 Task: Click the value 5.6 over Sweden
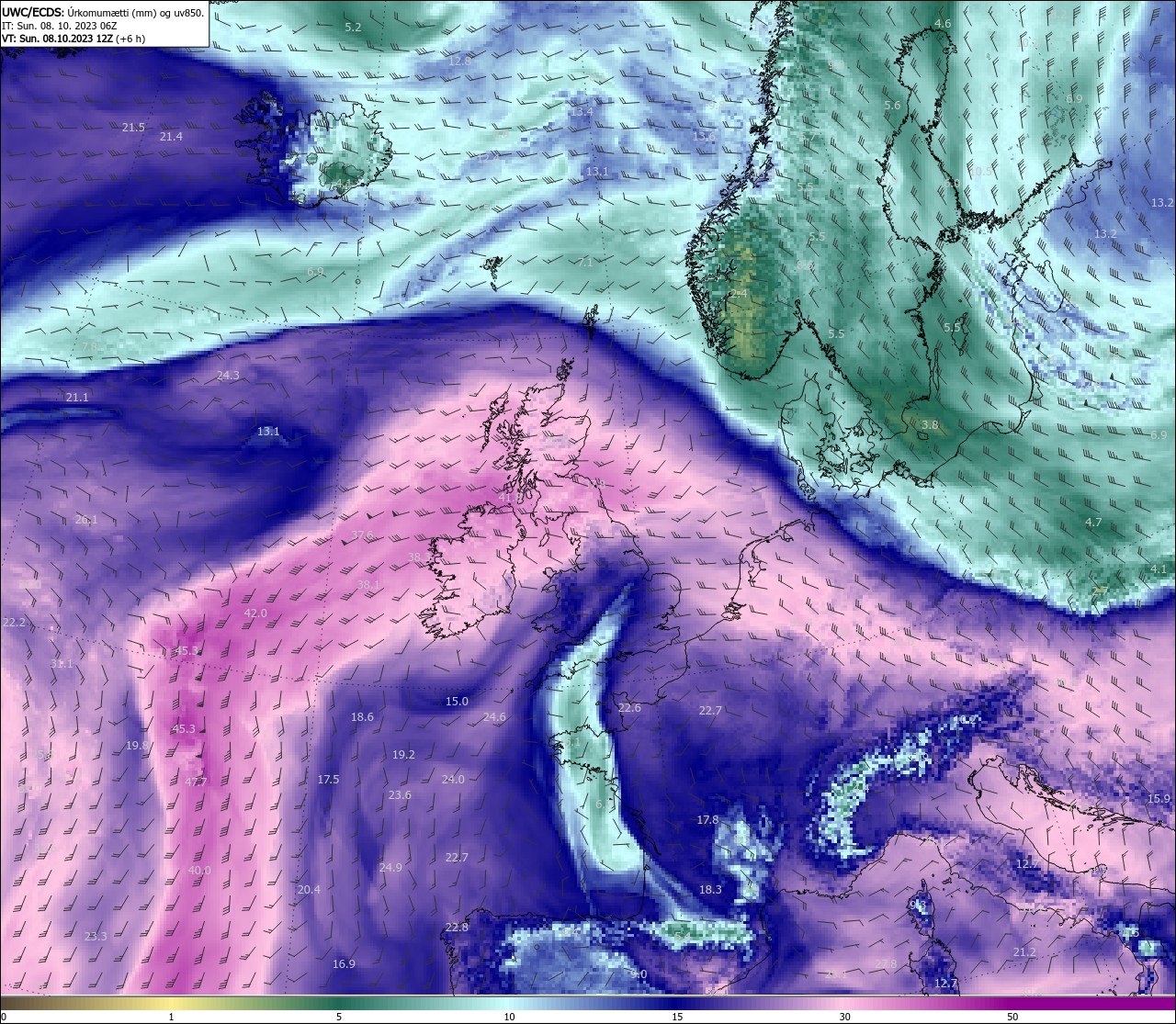coord(892,106)
